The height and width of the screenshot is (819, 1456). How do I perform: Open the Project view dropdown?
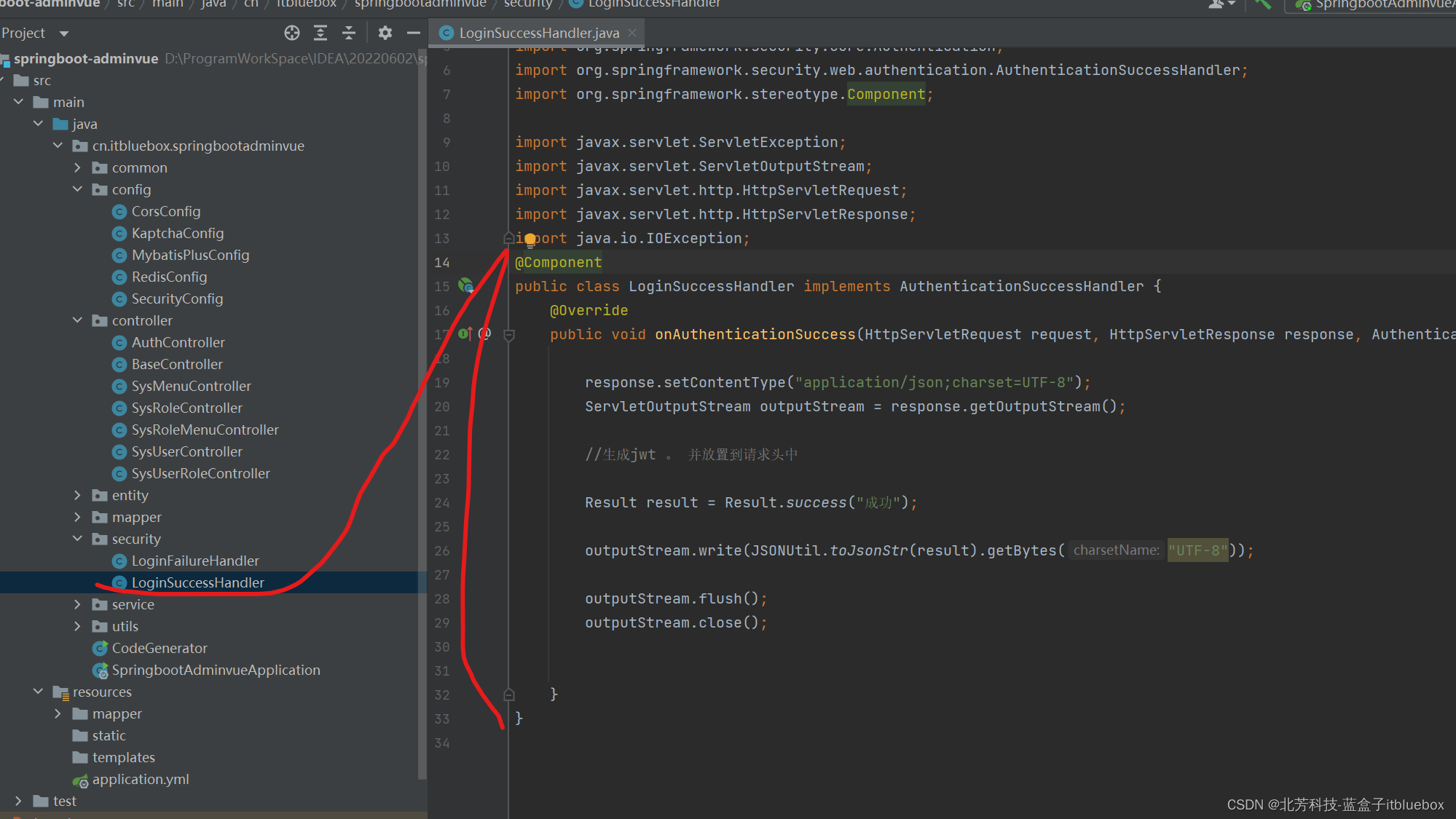click(64, 33)
